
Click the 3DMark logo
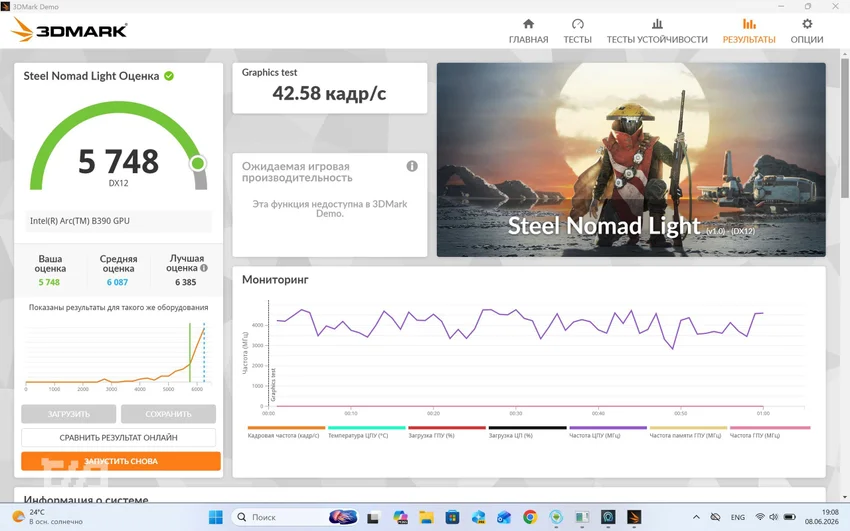point(69,29)
